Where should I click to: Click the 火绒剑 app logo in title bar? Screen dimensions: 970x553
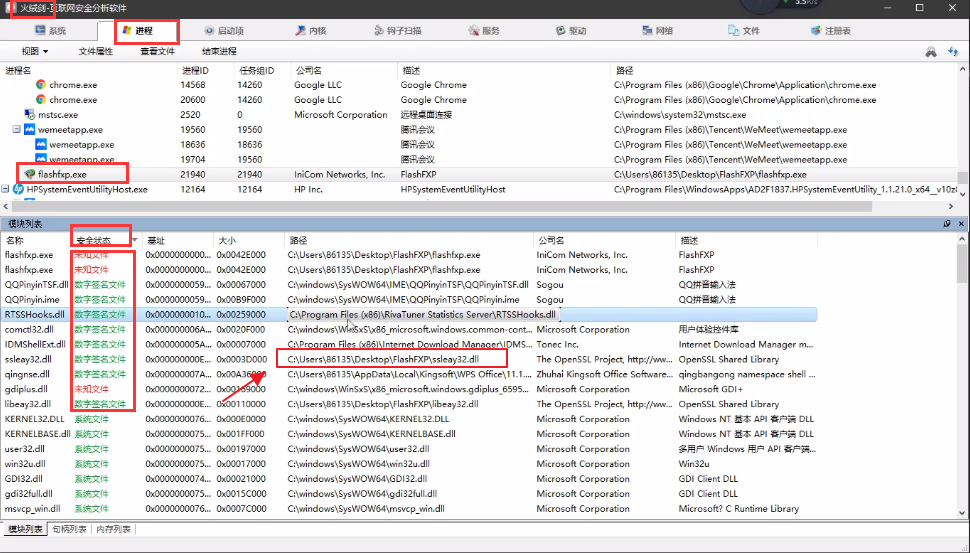coord(10,8)
